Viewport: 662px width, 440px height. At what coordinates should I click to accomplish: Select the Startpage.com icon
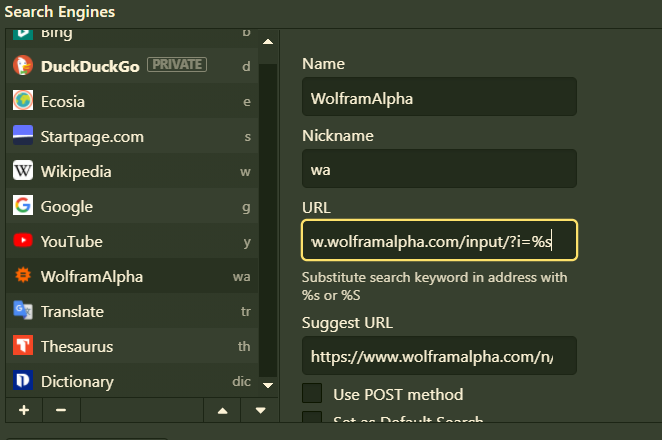click(x=23, y=136)
